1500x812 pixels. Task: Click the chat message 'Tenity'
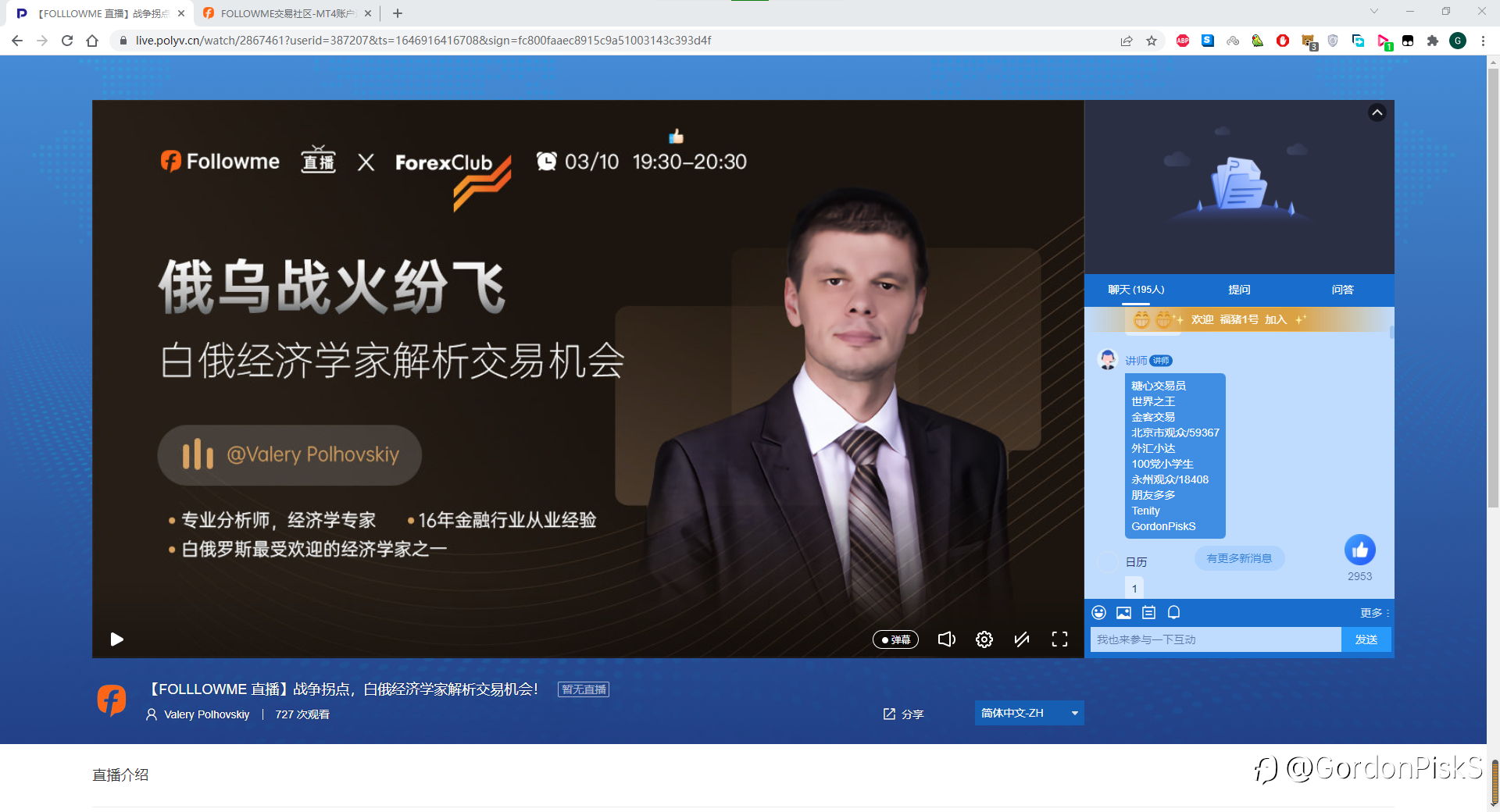[x=1145, y=511]
